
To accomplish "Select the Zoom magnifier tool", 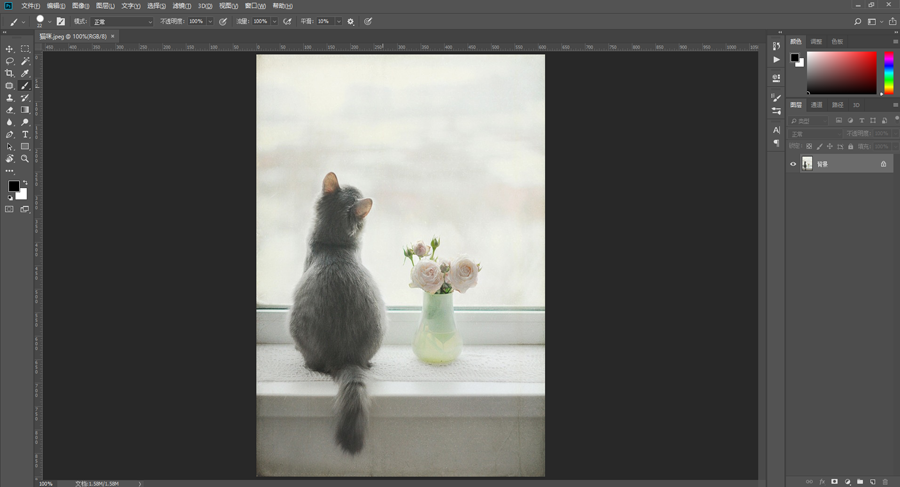I will pyautogui.click(x=25, y=158).
